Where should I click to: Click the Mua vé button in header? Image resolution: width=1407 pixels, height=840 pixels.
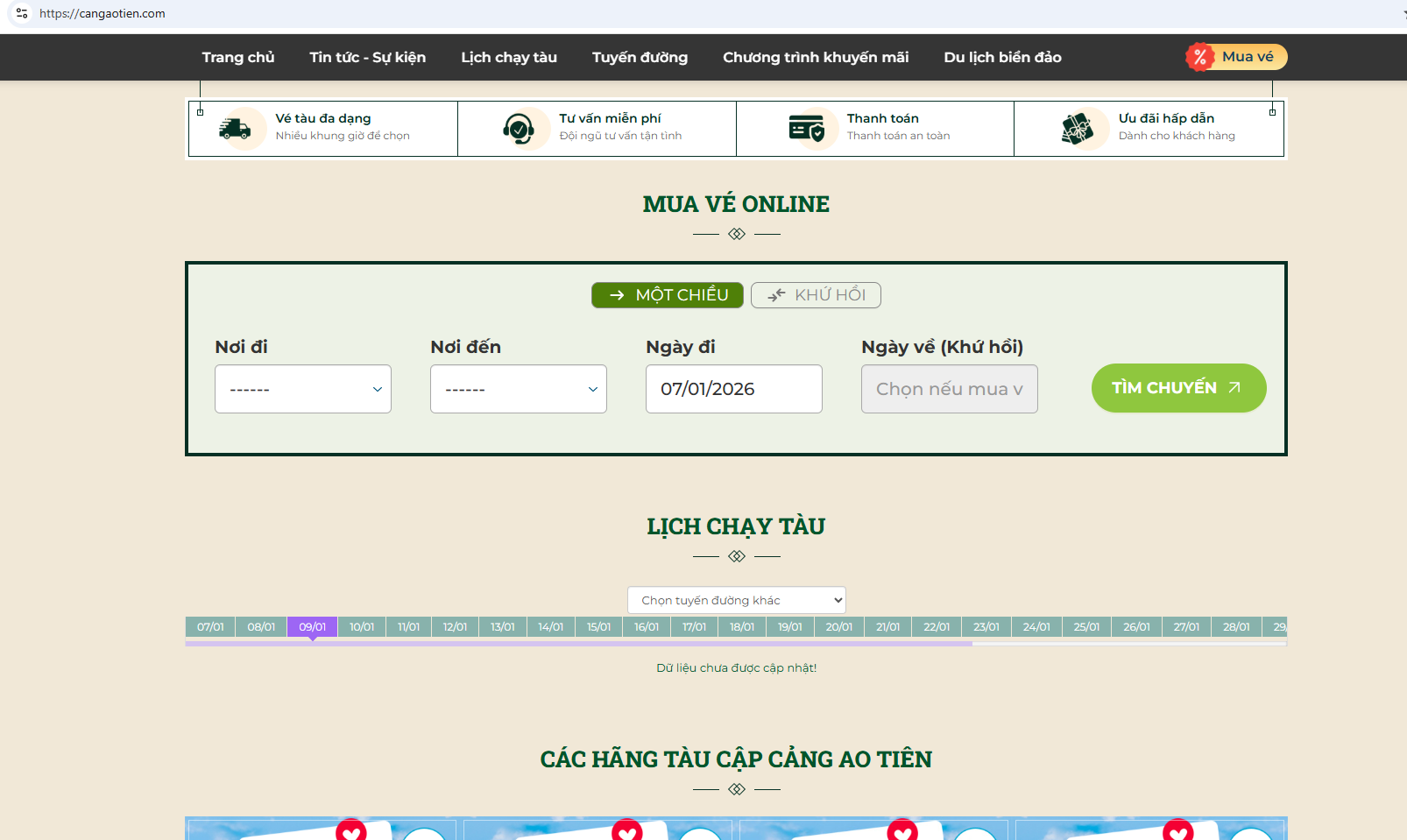(x=1246, y=57)
